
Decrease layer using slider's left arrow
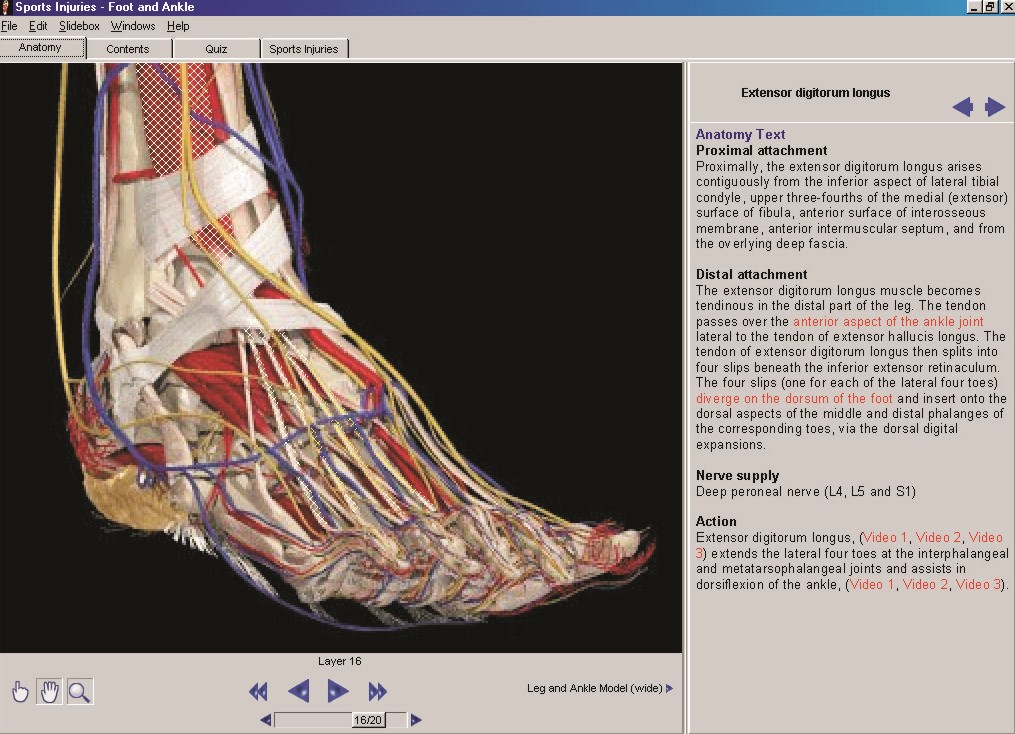266,720
